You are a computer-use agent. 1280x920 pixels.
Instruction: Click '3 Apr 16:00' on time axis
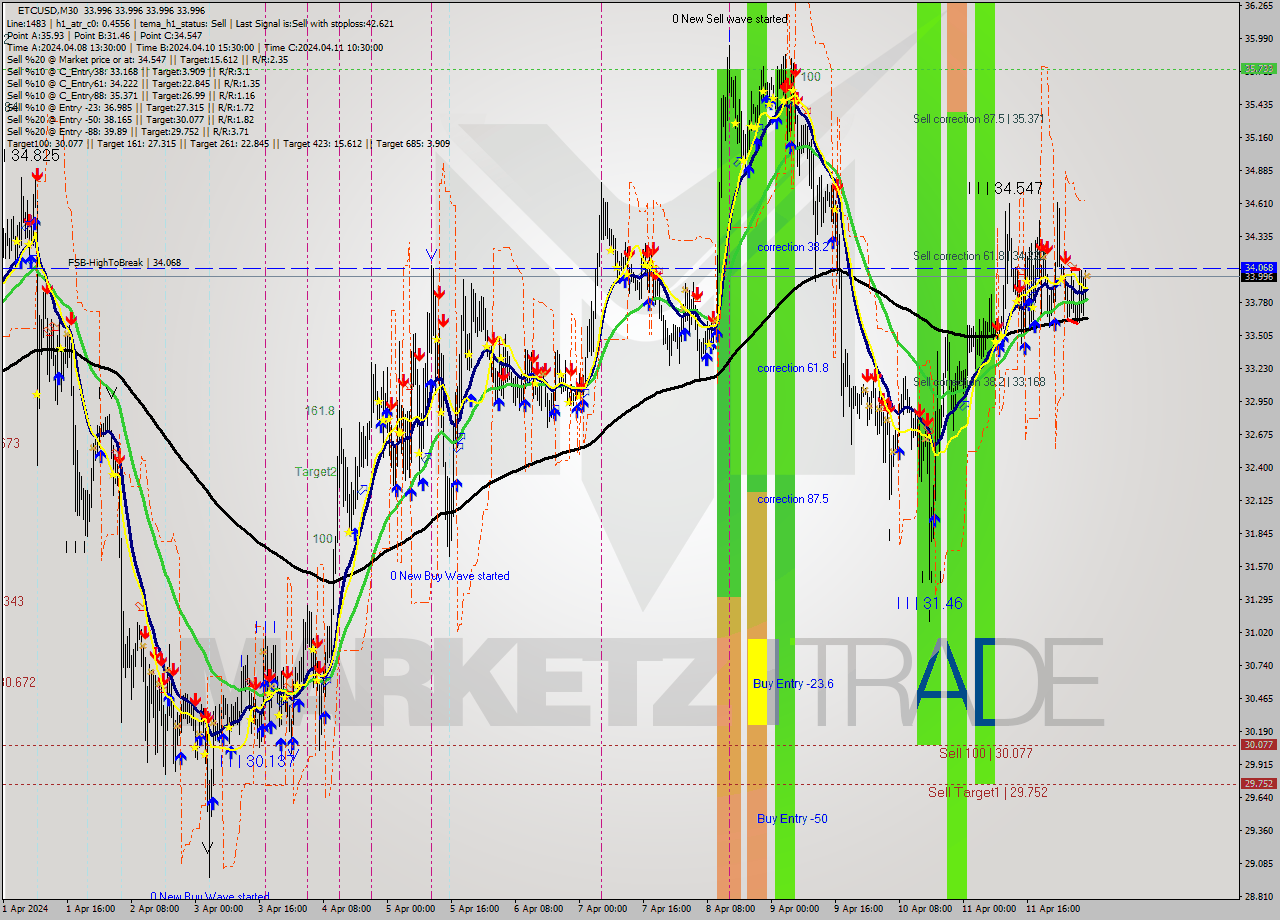coord(282,909)
